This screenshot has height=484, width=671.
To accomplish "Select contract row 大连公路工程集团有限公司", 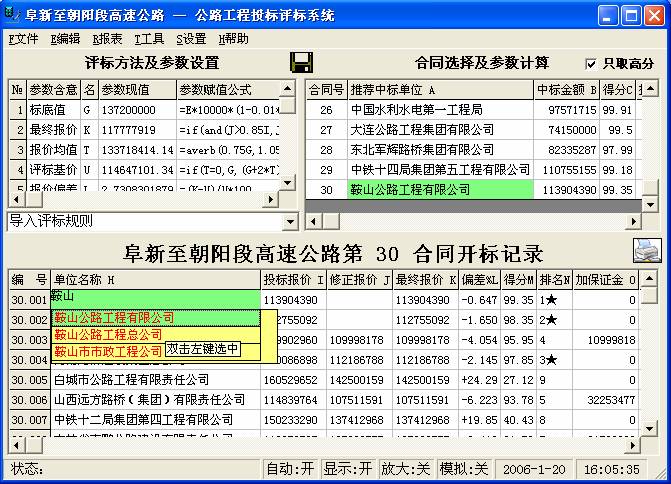I will point(474,130).
